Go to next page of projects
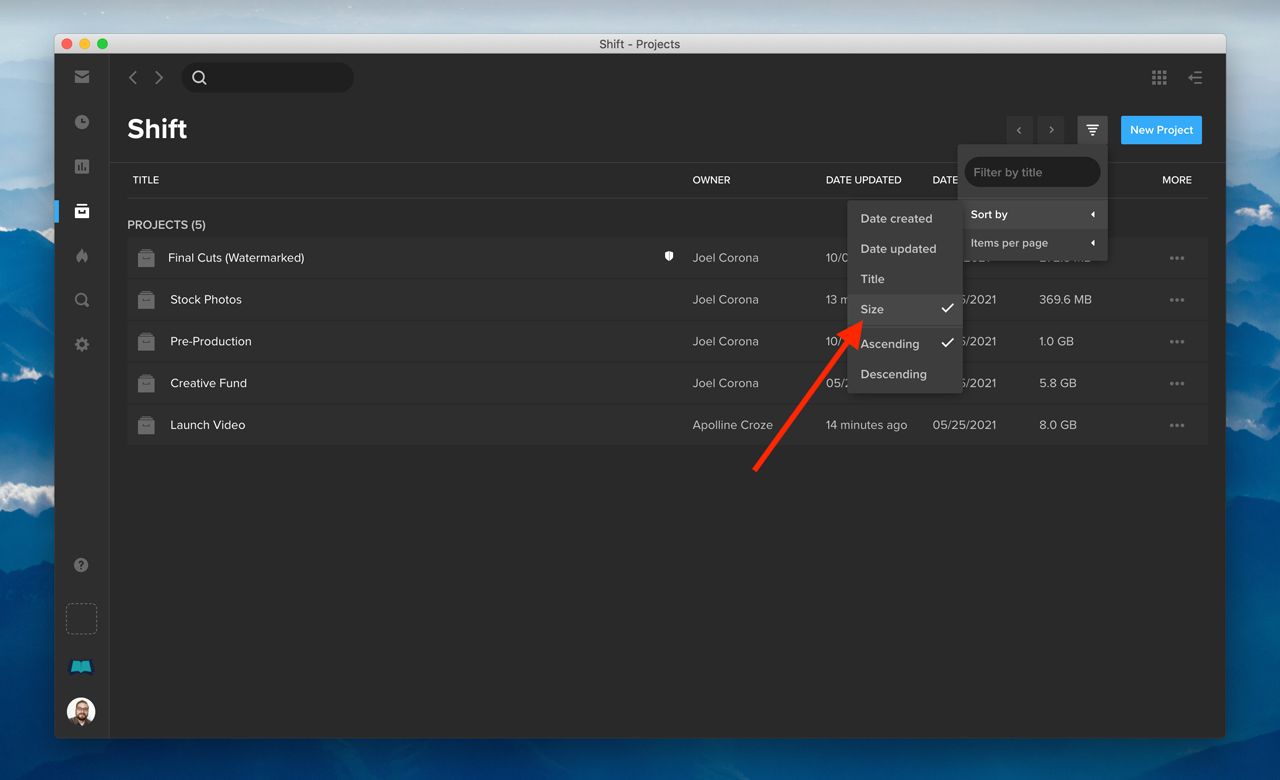The height and width of the screenshot is (780, 1280). pos(1051,130)
